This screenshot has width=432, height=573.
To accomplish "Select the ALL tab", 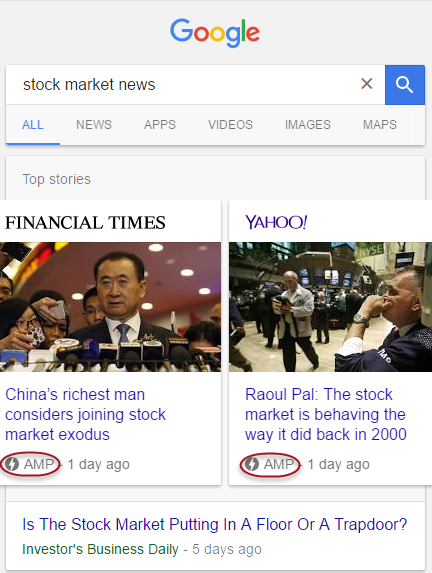I will point(33,125).
